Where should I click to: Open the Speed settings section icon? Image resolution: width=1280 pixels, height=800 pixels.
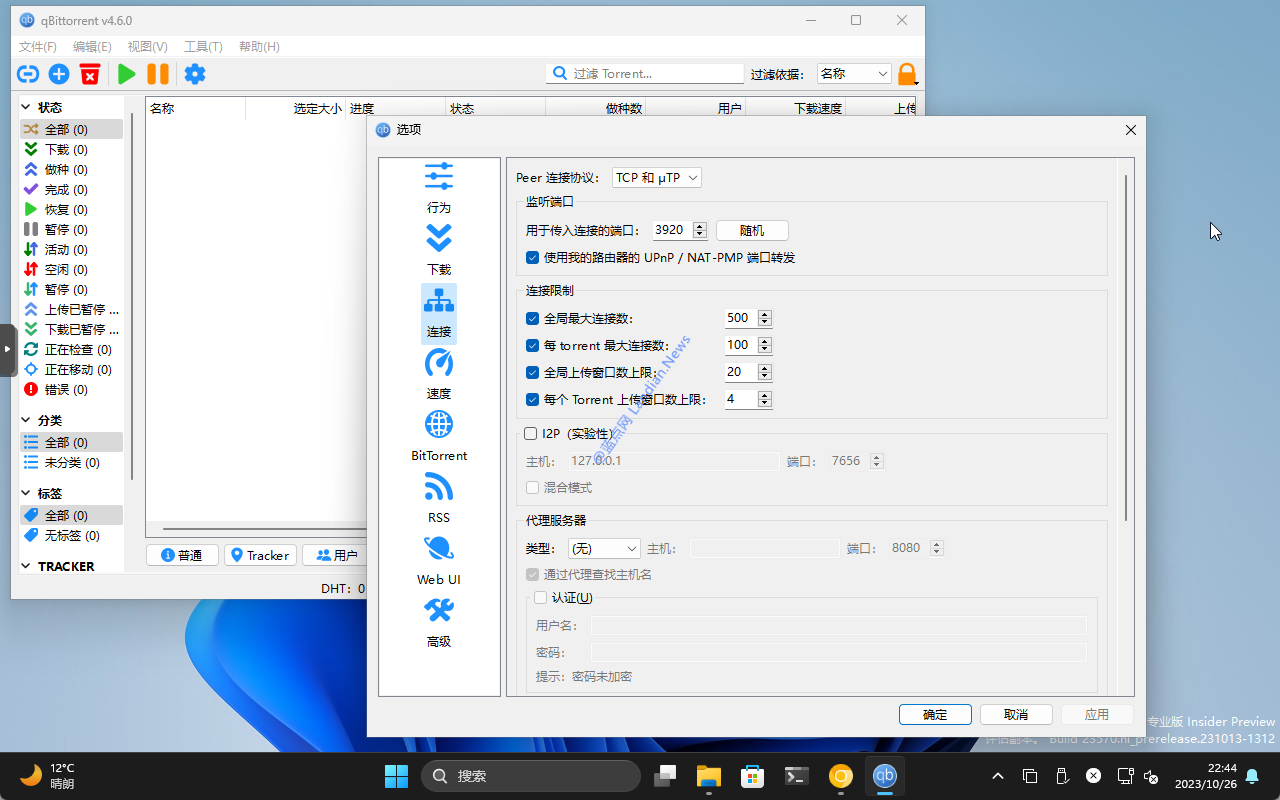point(439,364)
